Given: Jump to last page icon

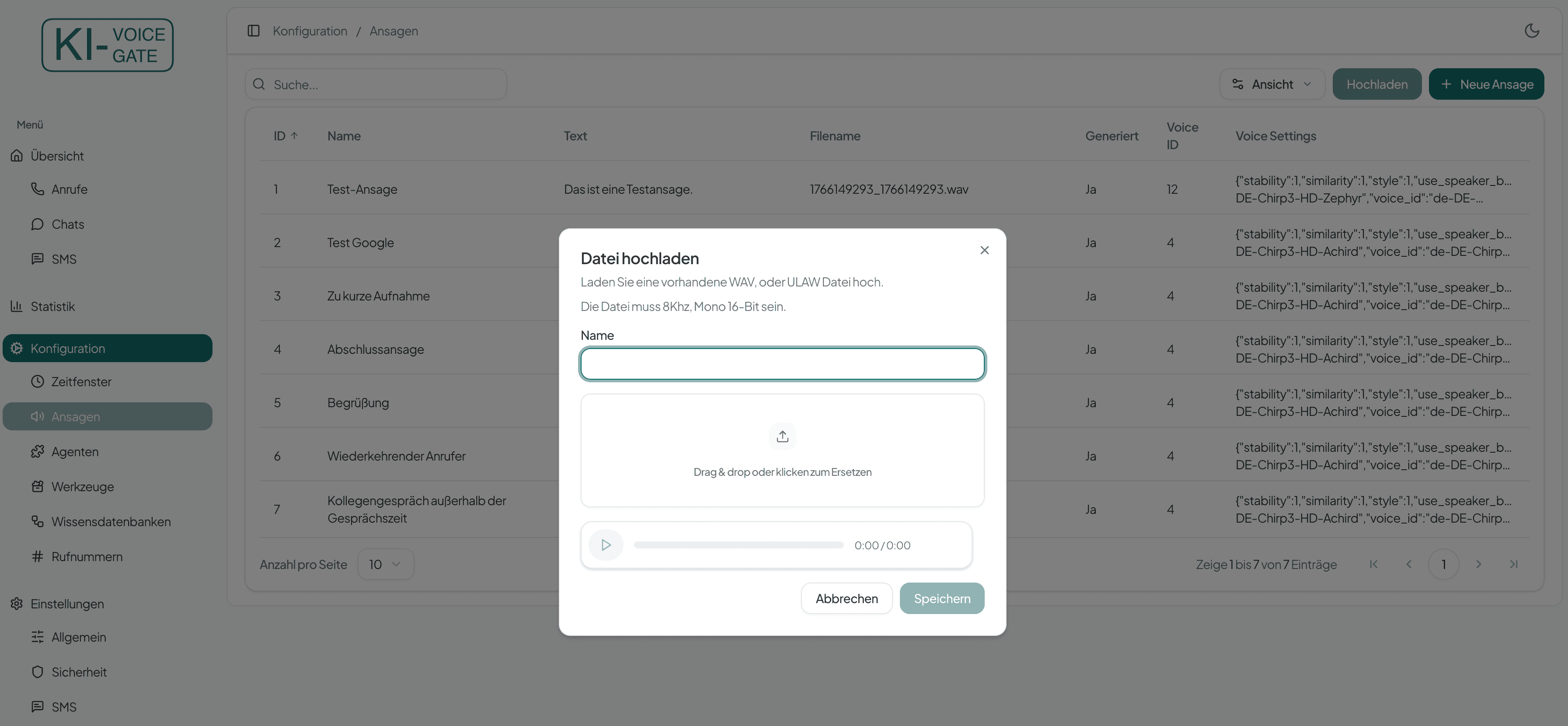Looking at the screenshot, I should [1513, 564].
